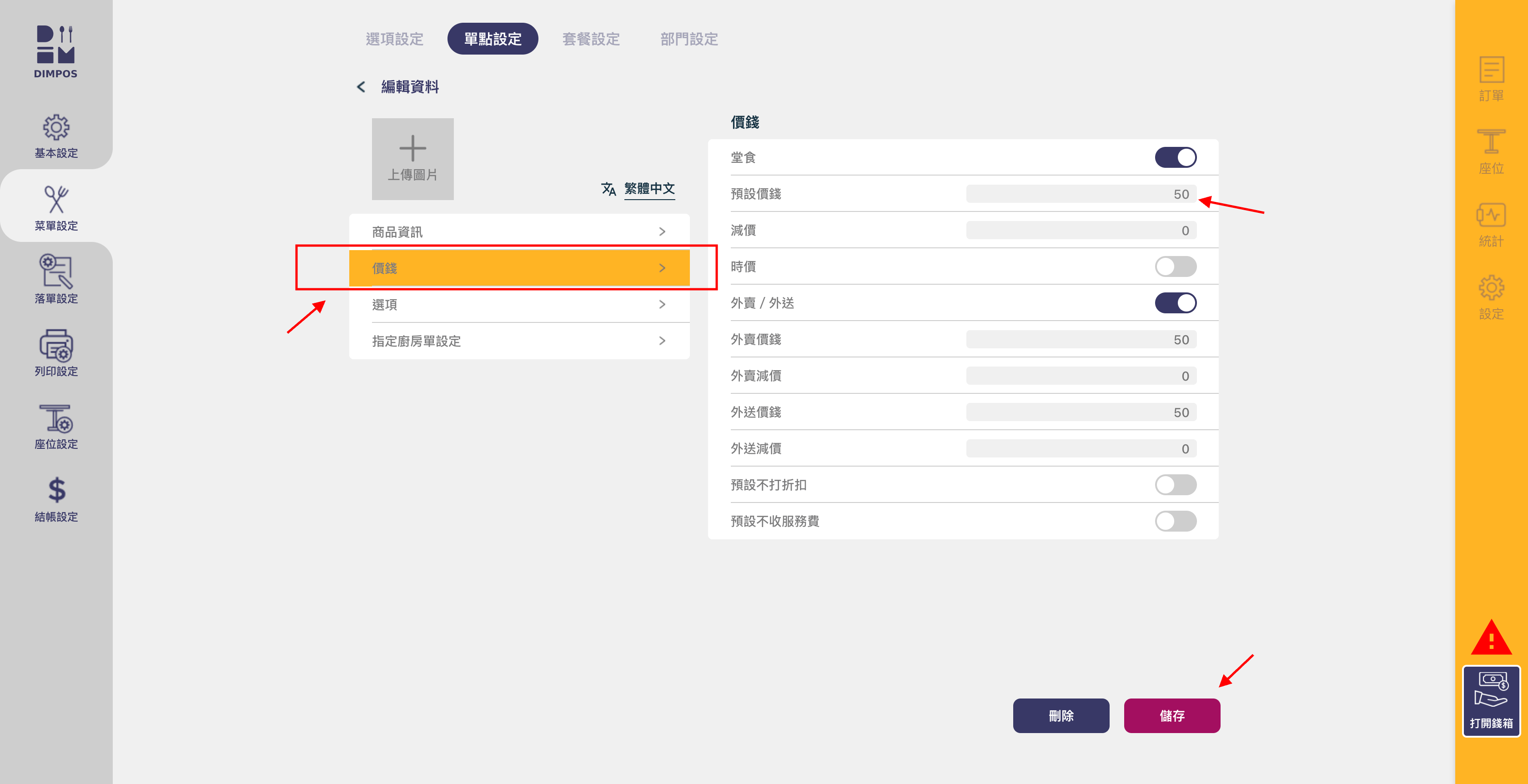Image resolution: width=1528 pixels, height=784 pixels.
Task: Click the 預設價錢 input field
Action: click(1081, 195)
